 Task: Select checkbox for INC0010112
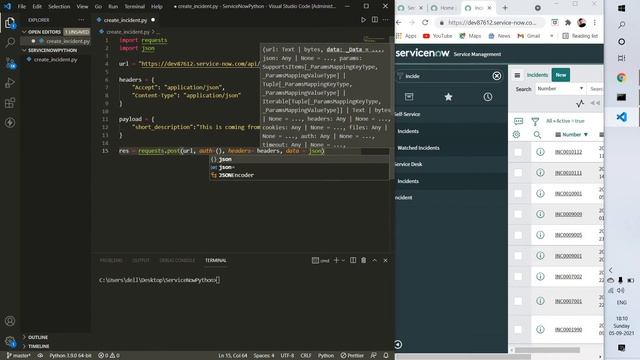[x=518, y=152]
